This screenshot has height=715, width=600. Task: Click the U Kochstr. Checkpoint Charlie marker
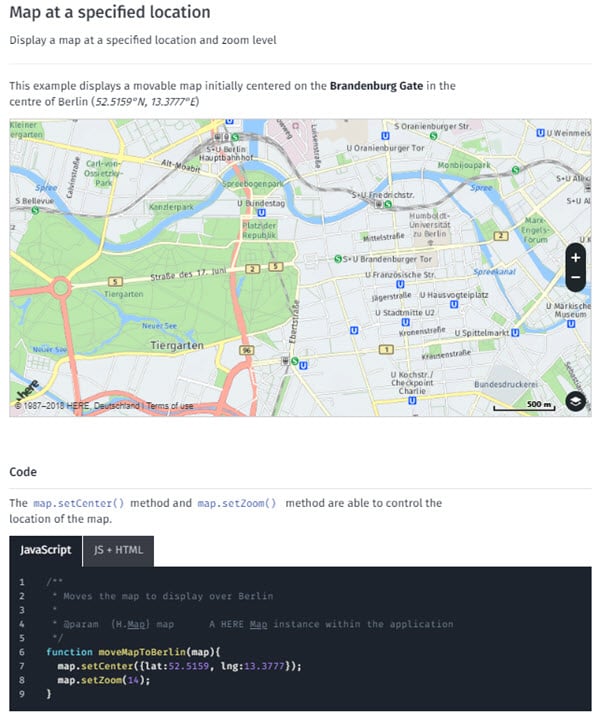pos(412,400)
